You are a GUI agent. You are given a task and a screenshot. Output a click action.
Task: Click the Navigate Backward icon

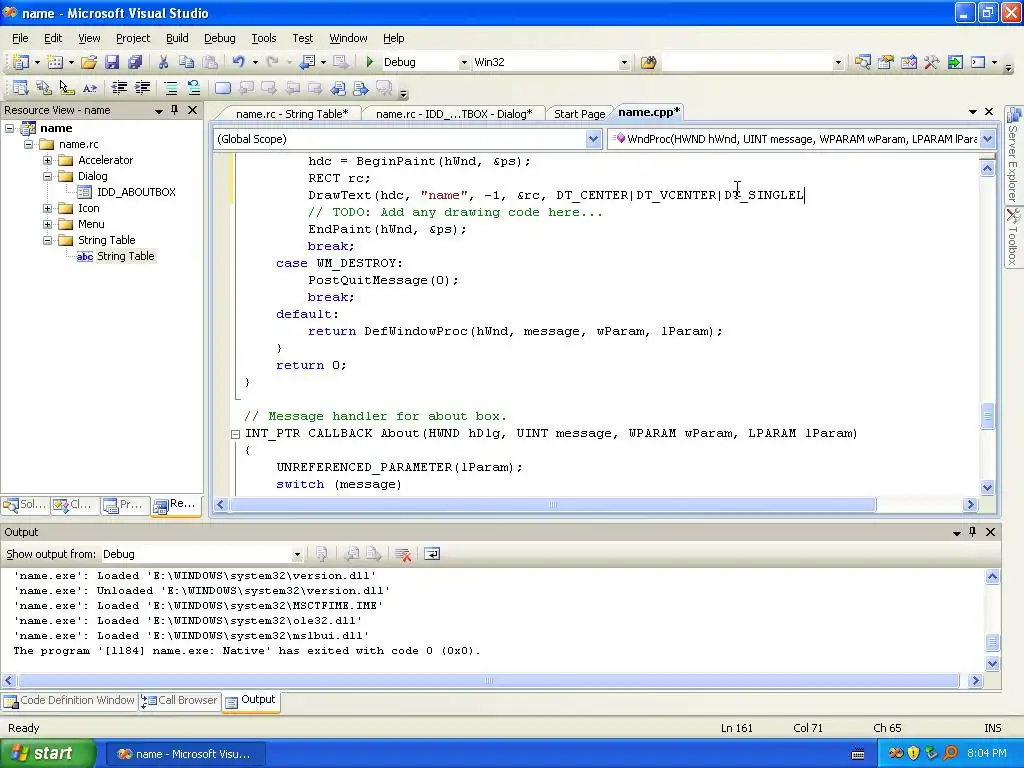(307, 62)
